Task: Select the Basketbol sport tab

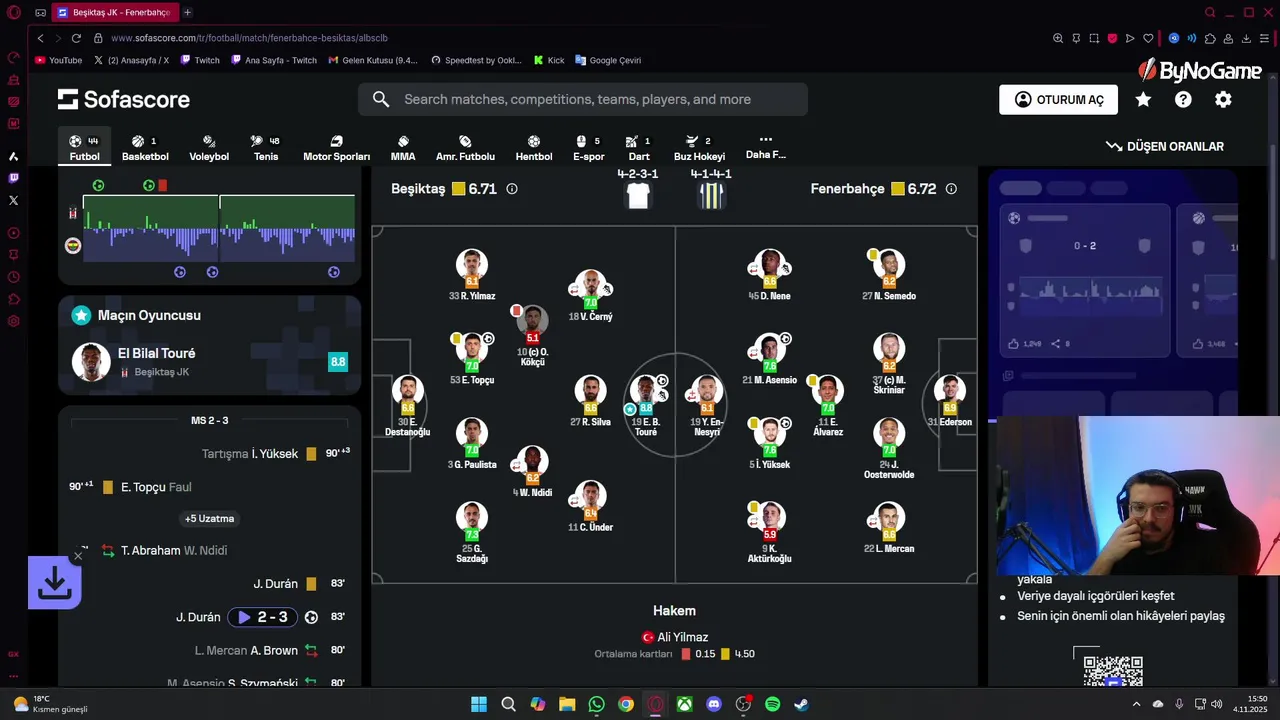Action: 145,148
